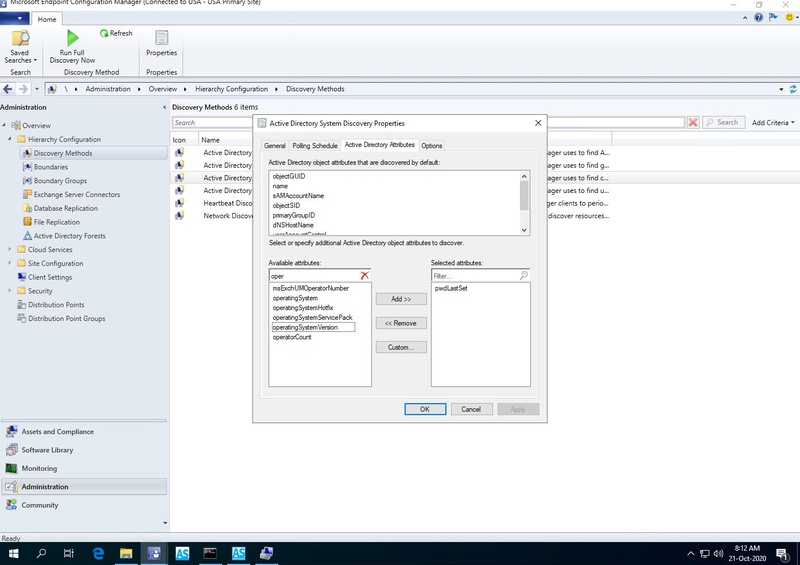Expand the Site Configuration node
800x565 pixels.
[10, 263]
